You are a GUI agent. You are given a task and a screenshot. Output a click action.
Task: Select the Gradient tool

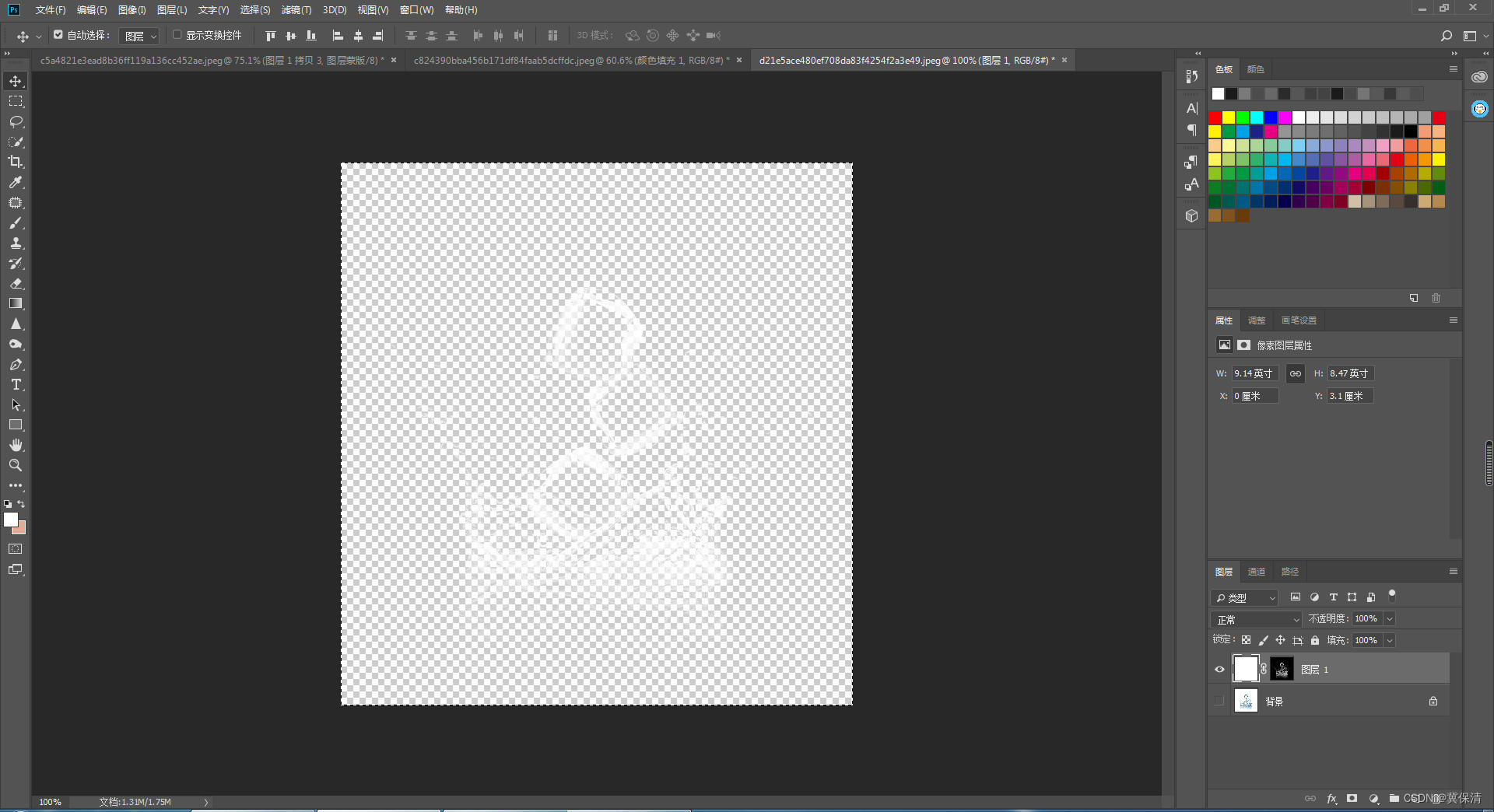16,303
